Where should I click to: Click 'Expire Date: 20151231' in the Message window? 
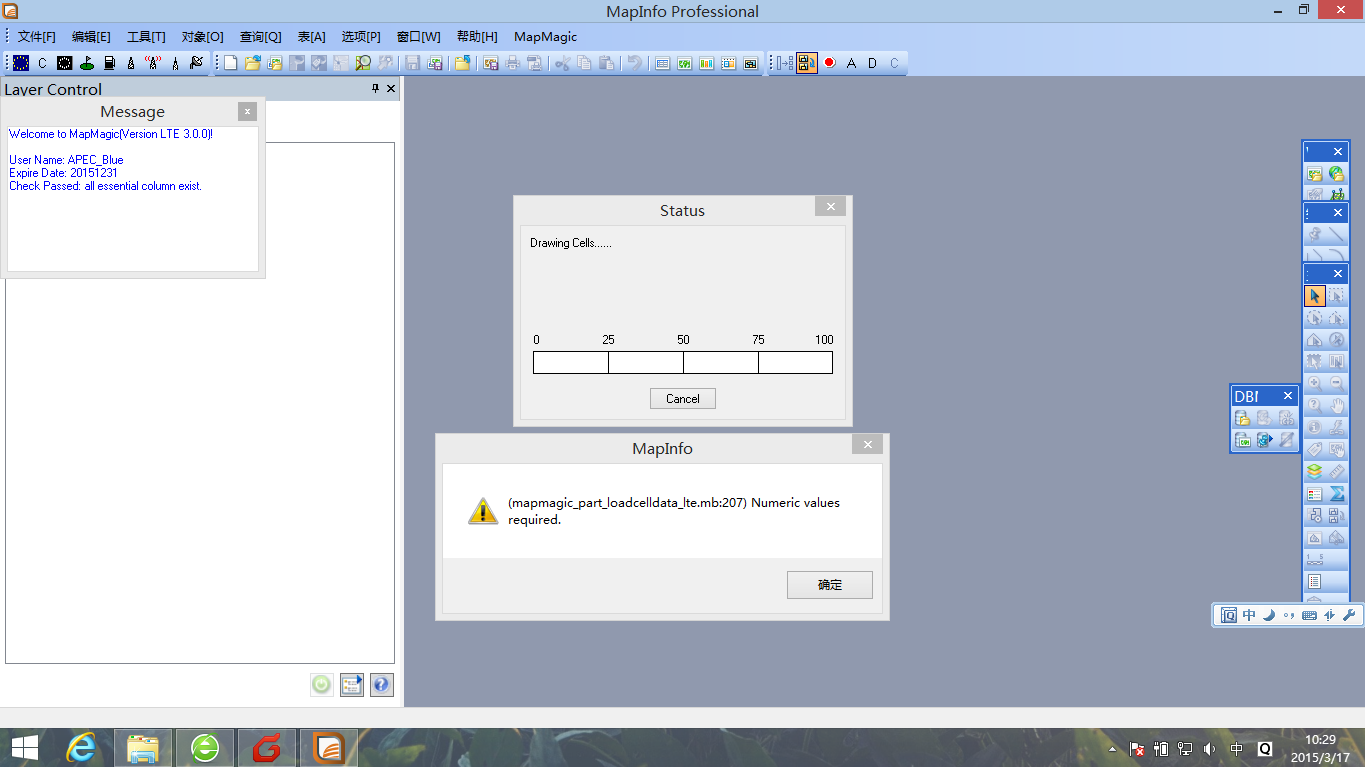tap(63, 173)
